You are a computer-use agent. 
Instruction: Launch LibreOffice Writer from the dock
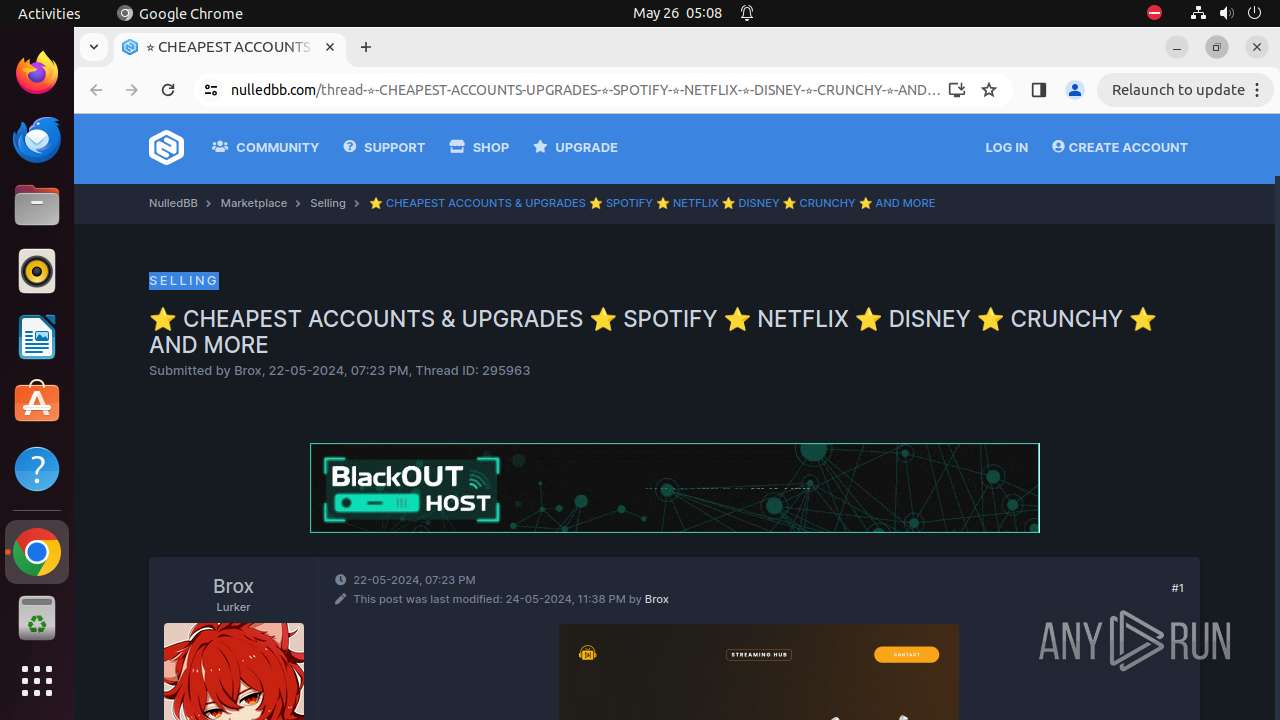pyautogui.click(x=37, y=337)
